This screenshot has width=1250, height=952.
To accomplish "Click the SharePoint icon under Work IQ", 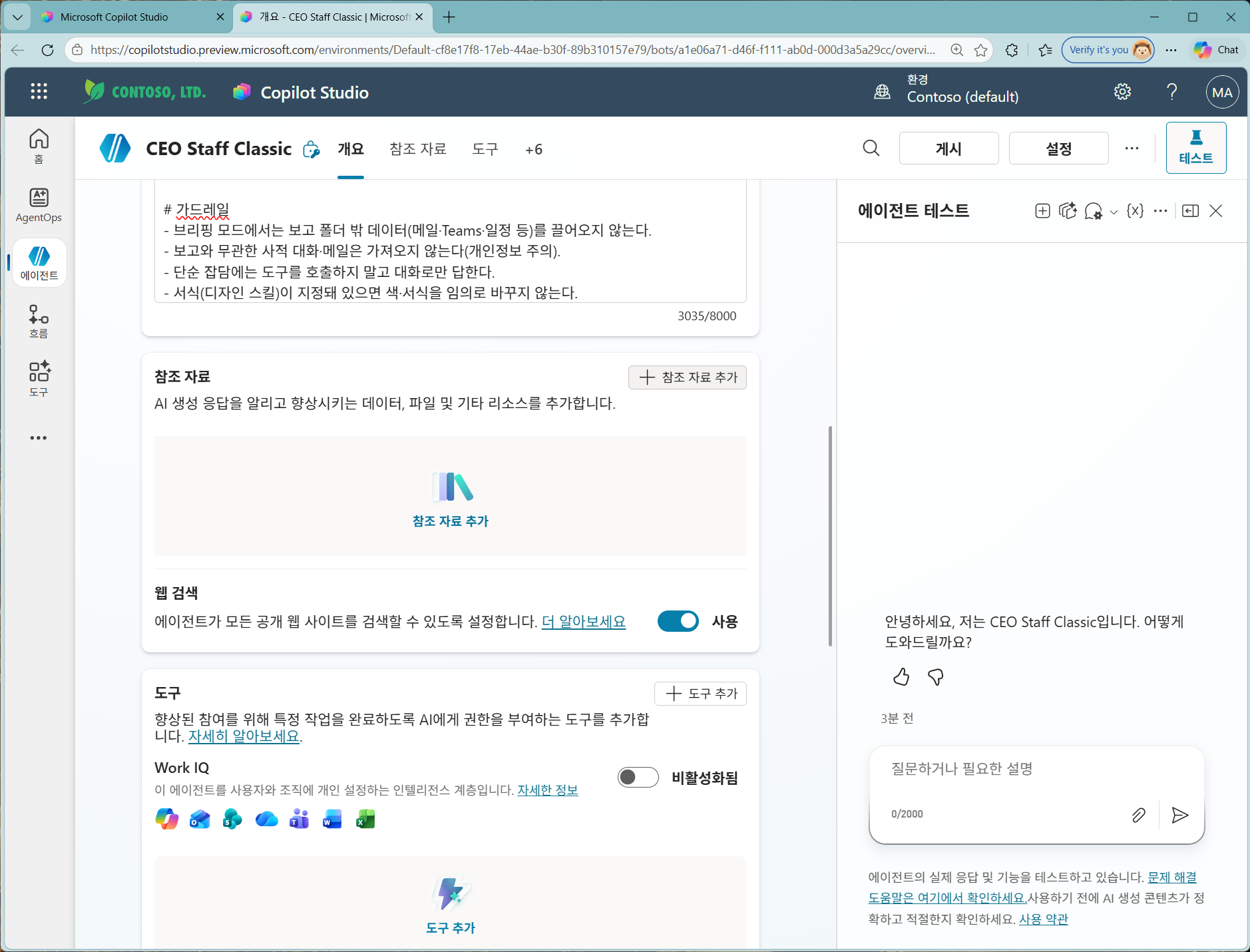I will point(232,819).
